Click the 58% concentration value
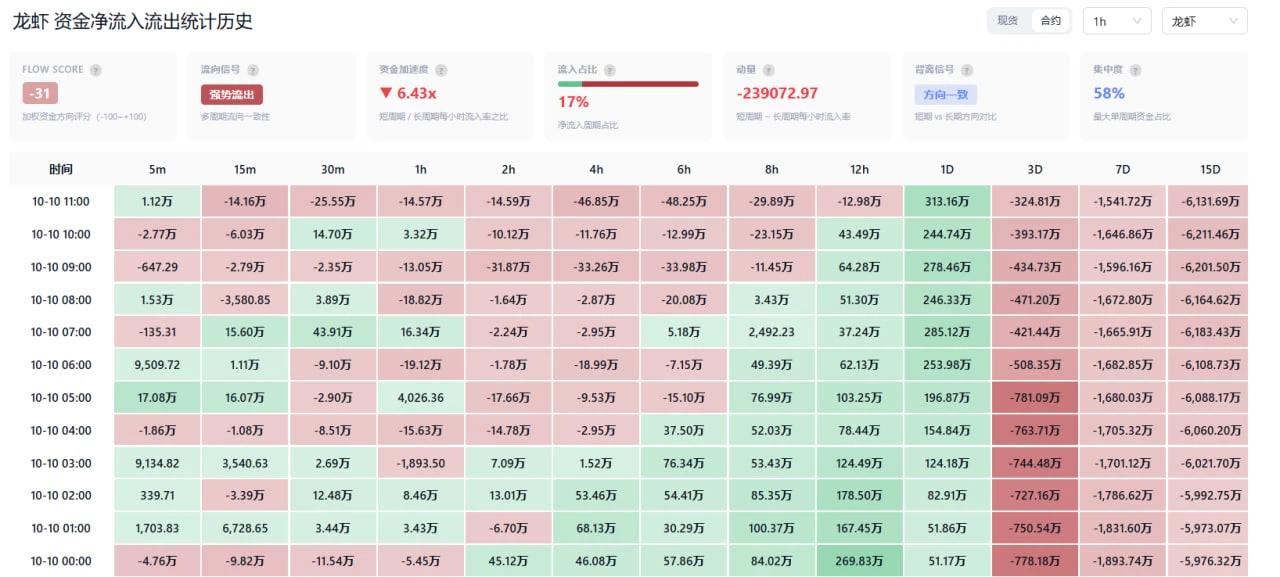Screen dimensions: 1280x577 pyautogui.click(x=1109, y=93)
